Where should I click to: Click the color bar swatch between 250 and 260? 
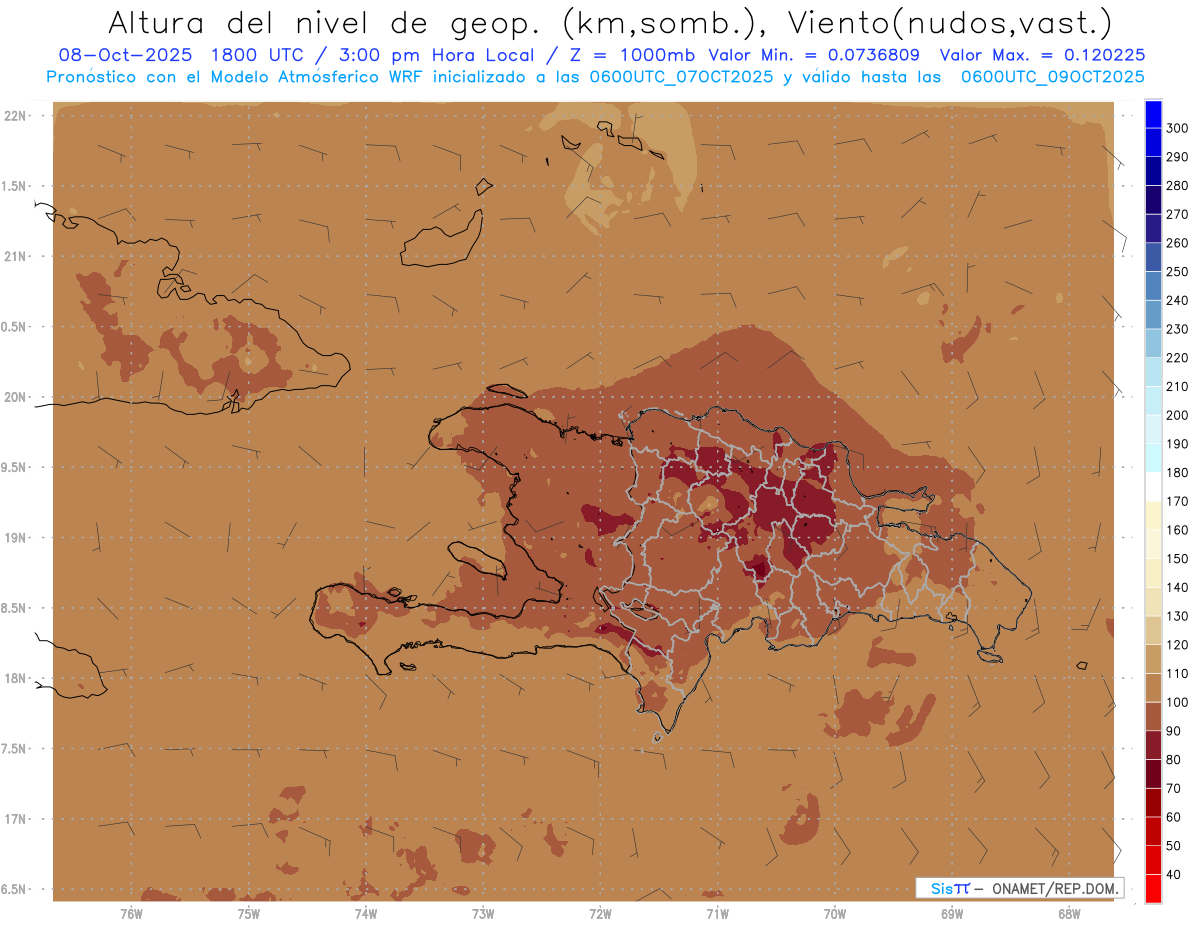1153,257
